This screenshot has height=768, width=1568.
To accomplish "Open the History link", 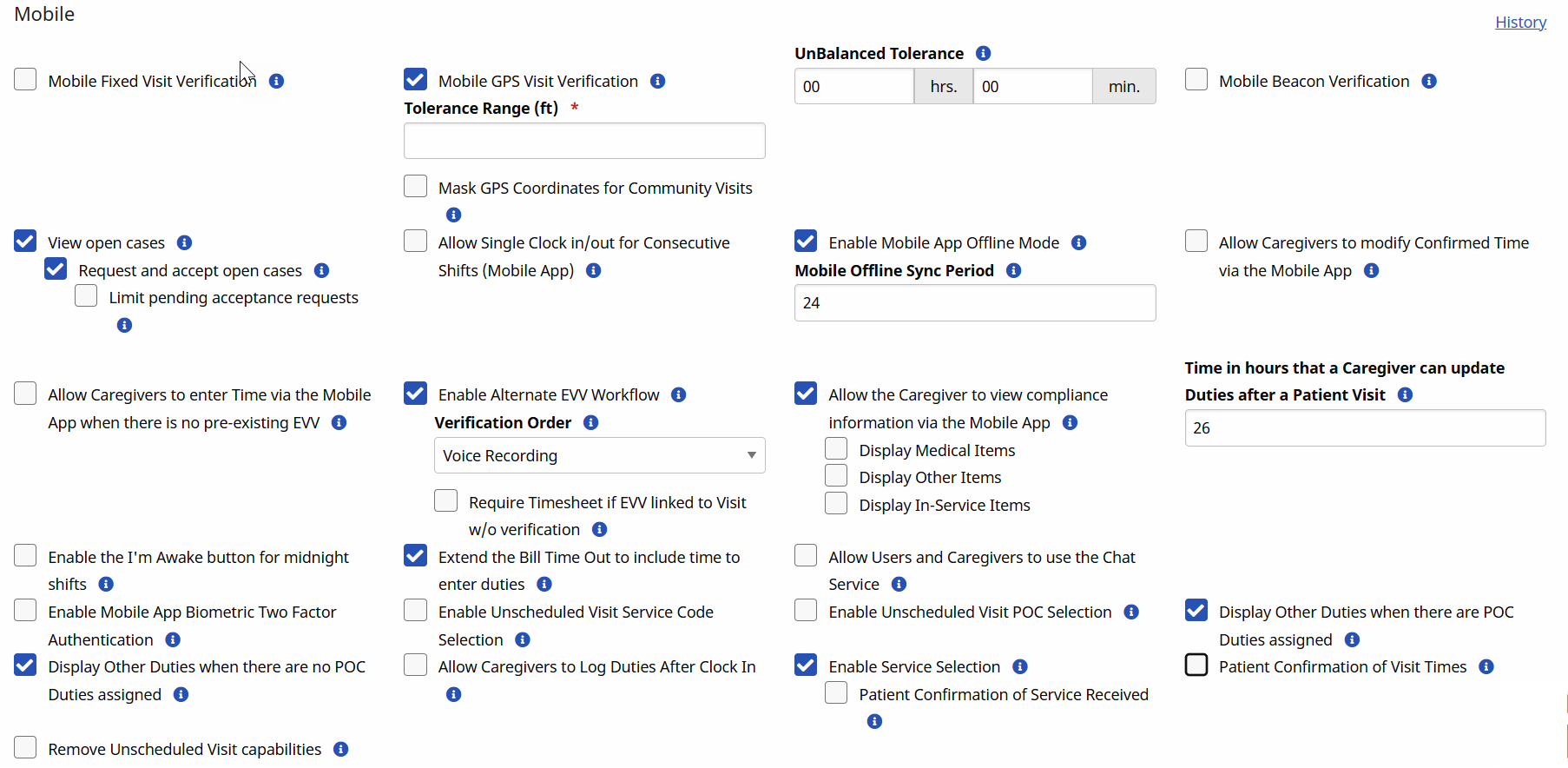I will coord(1520,23).
